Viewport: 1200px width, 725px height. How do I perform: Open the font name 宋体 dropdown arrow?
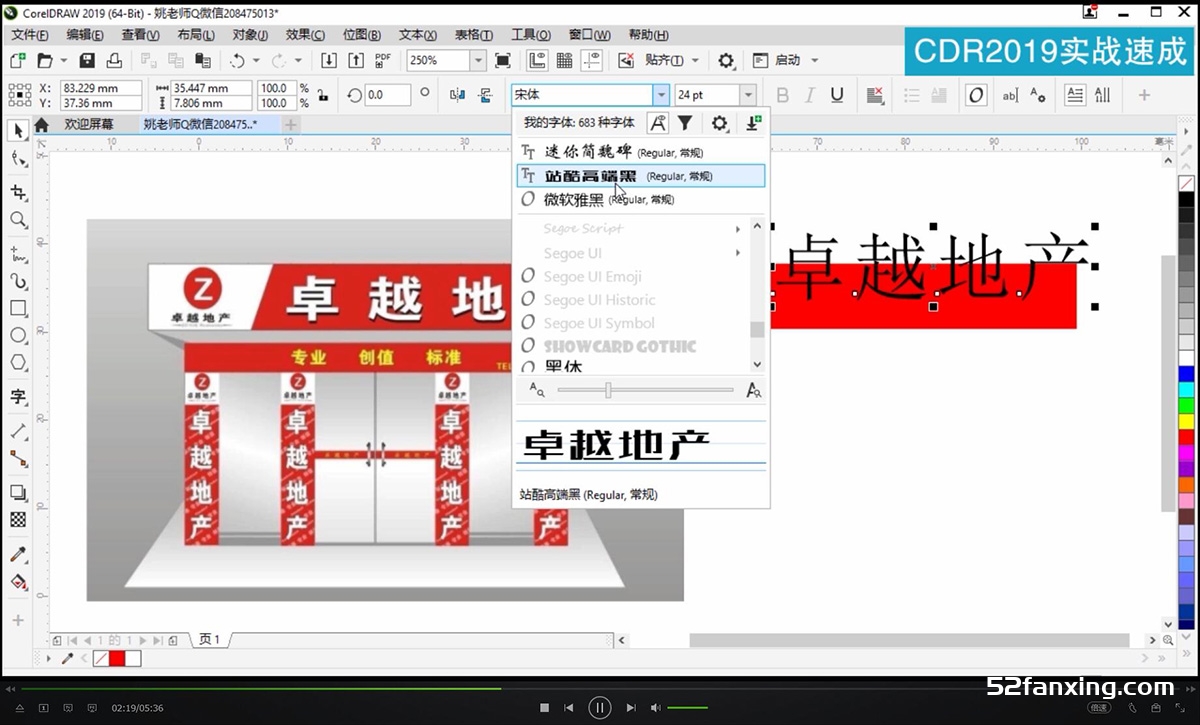point(661,95)
